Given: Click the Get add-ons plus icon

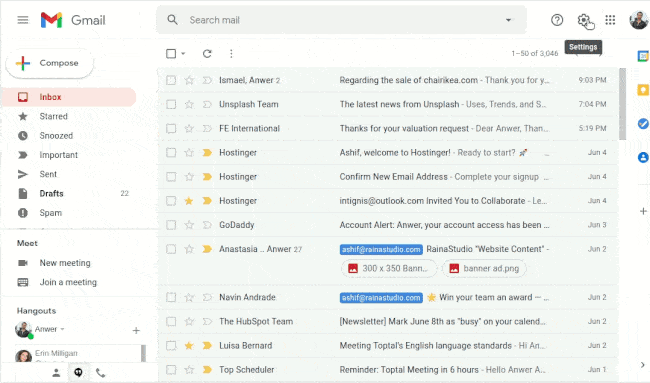Looking at the screenshot, I should coord(643,211).
